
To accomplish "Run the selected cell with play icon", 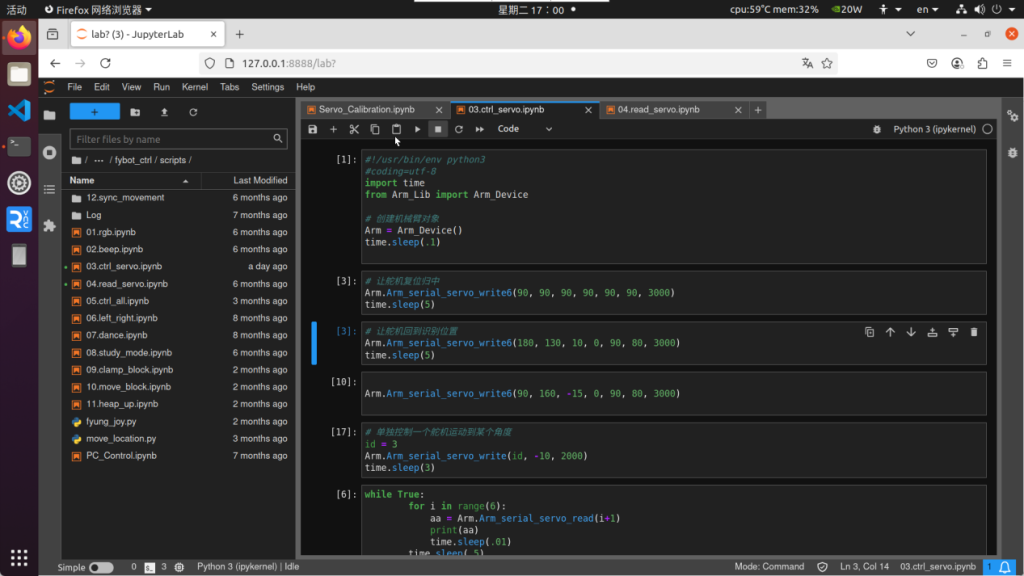I will (417, 129).
